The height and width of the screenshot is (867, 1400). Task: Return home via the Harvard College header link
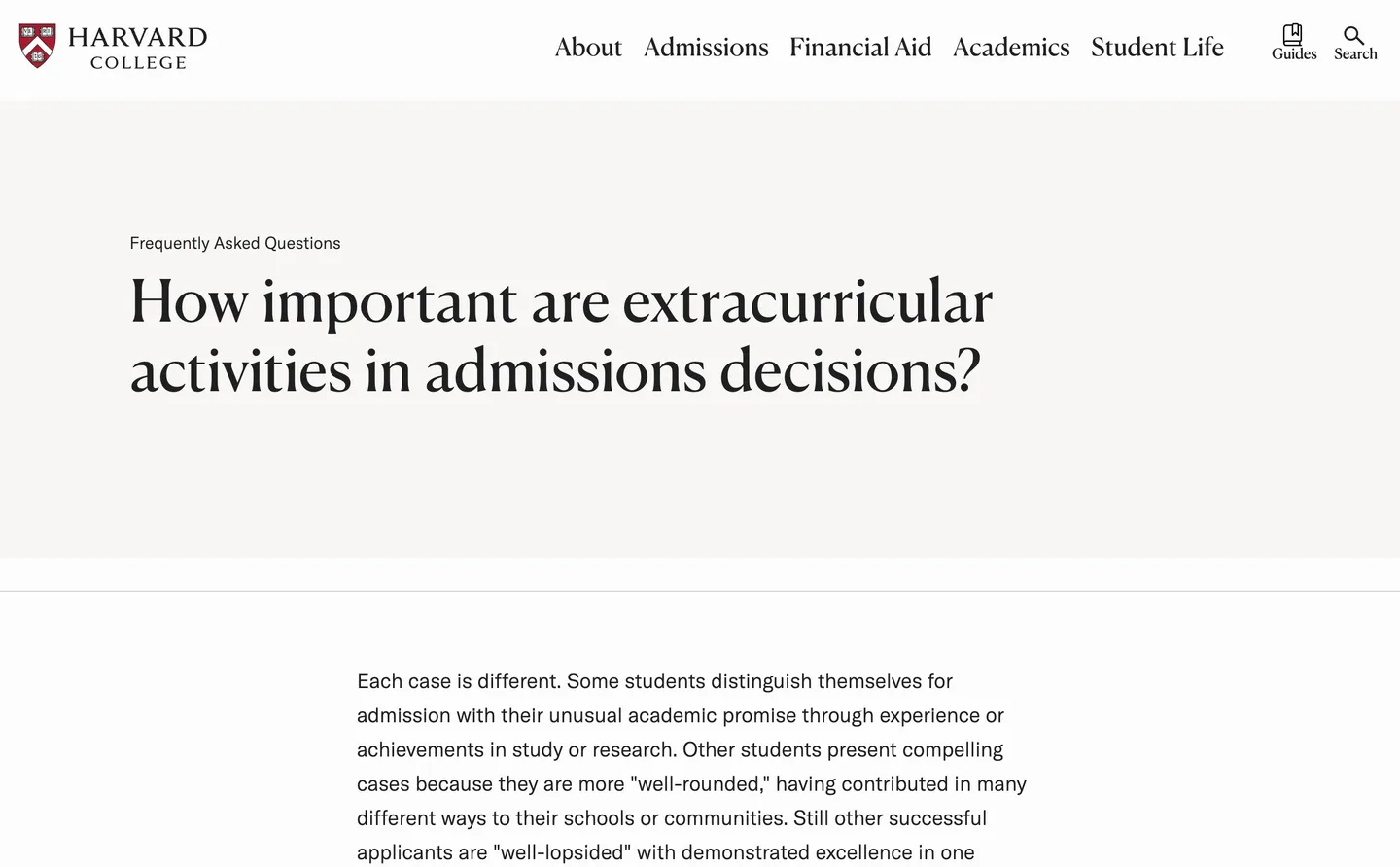(x=112, y=46)
